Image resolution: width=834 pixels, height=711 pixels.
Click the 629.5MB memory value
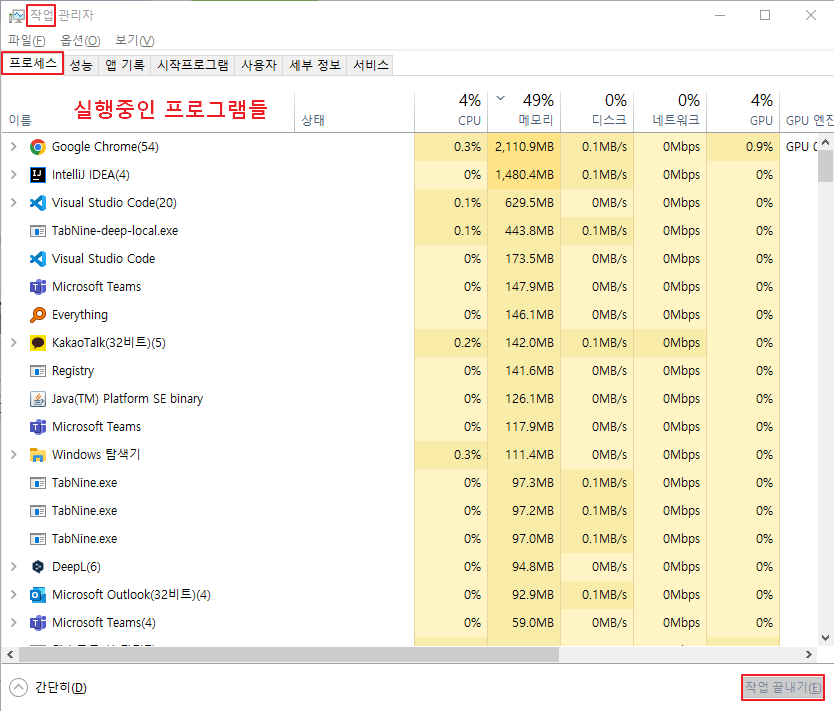tap(529, 203)
